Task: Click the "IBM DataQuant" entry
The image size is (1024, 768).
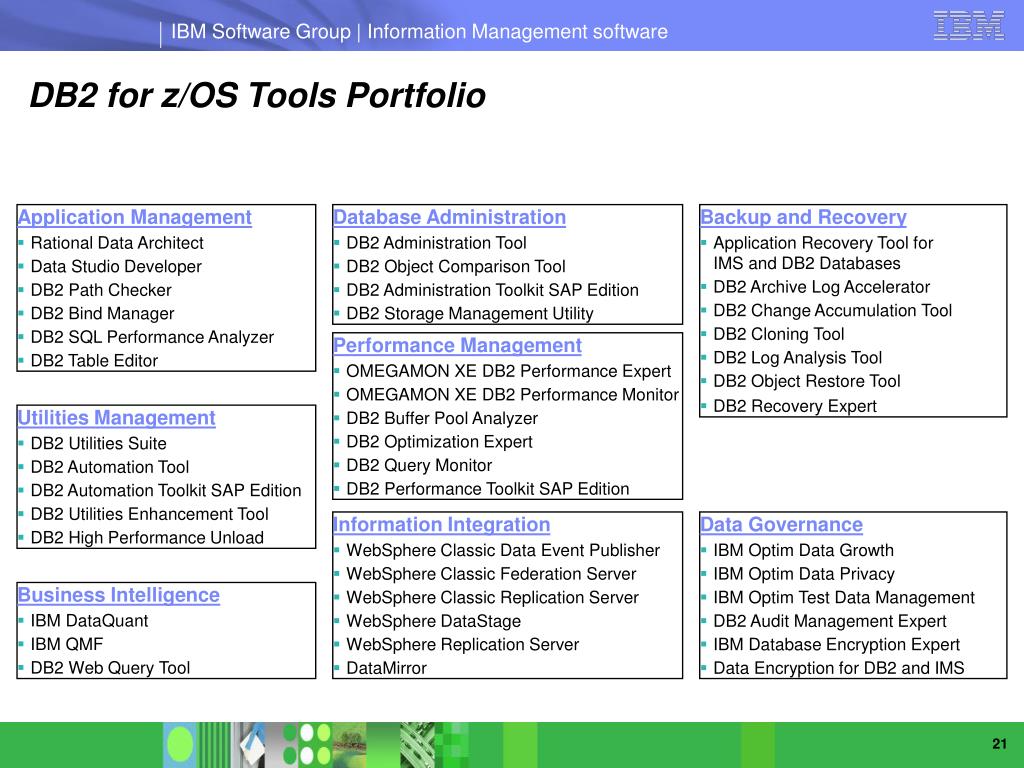Action: [x=89, y=620]
